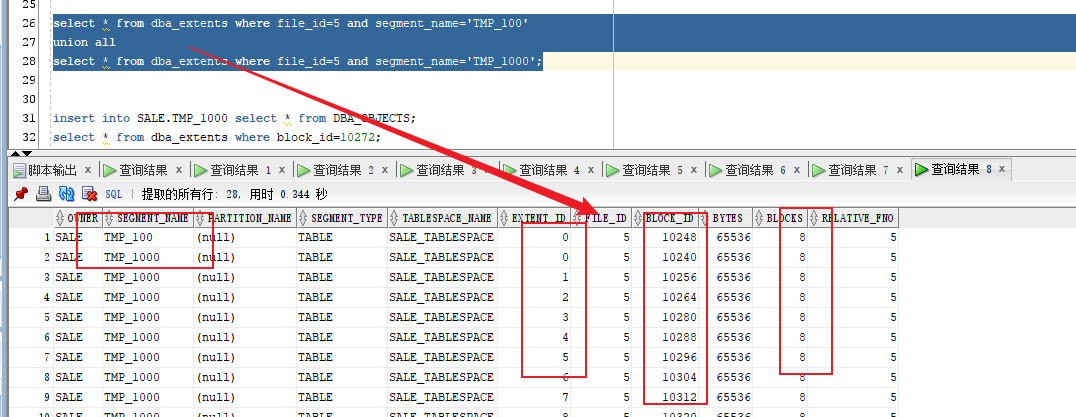Show the SQL statement for results
This screenshot has height=417, width=1076.
tap(113, 195)
